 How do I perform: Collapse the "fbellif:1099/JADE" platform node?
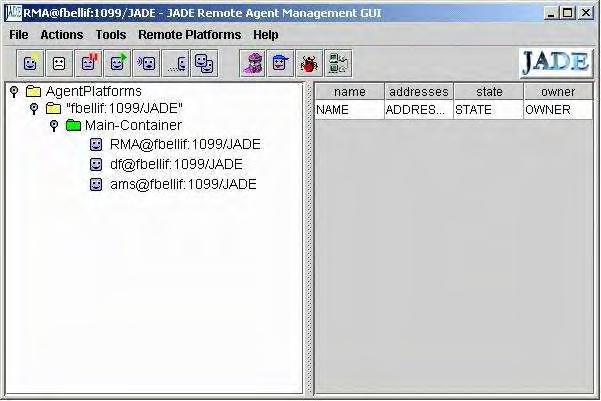tap(34, 109)
